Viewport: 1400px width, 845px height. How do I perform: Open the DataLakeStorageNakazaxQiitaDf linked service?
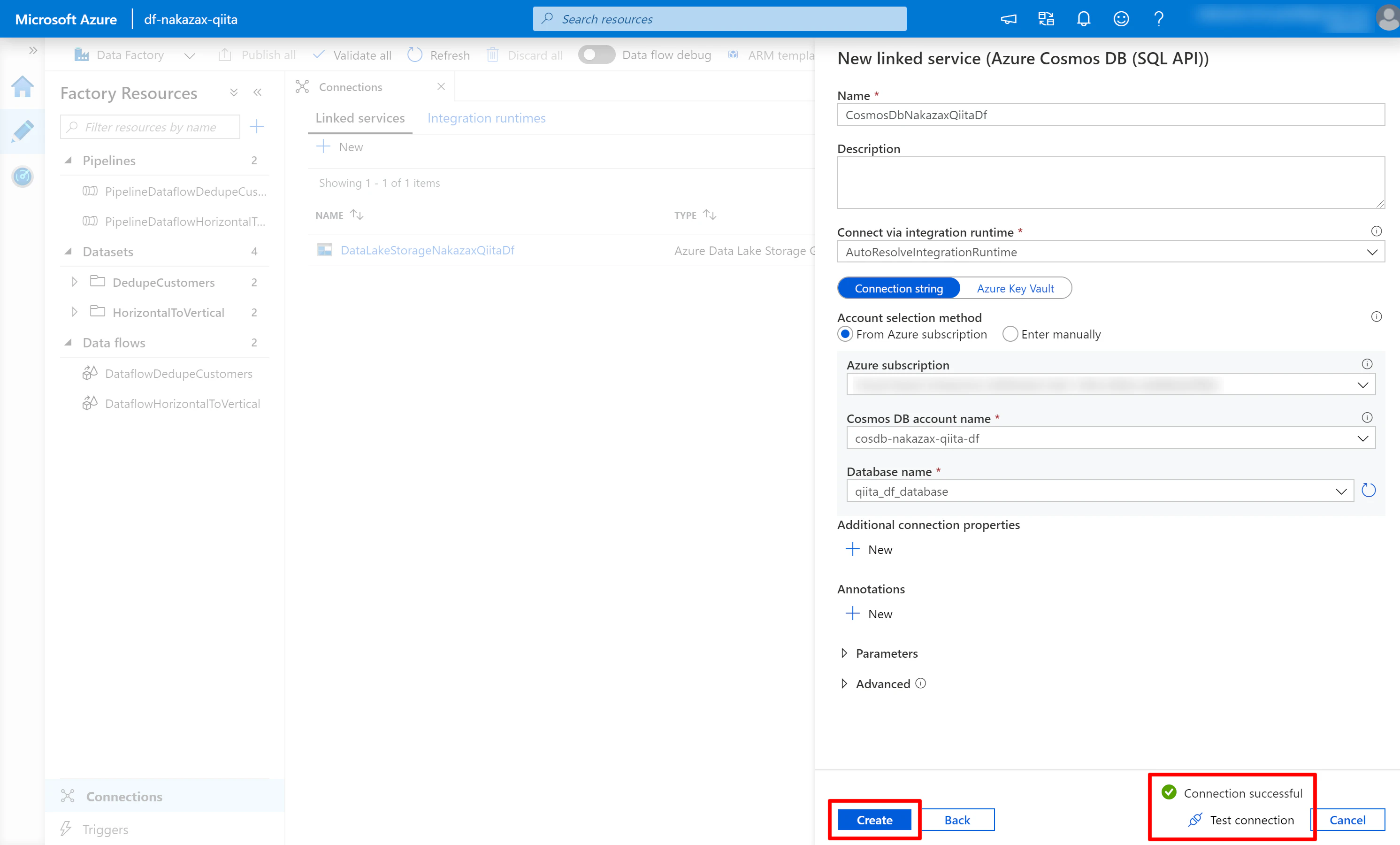pyautogui.click(x=427, y=250)
